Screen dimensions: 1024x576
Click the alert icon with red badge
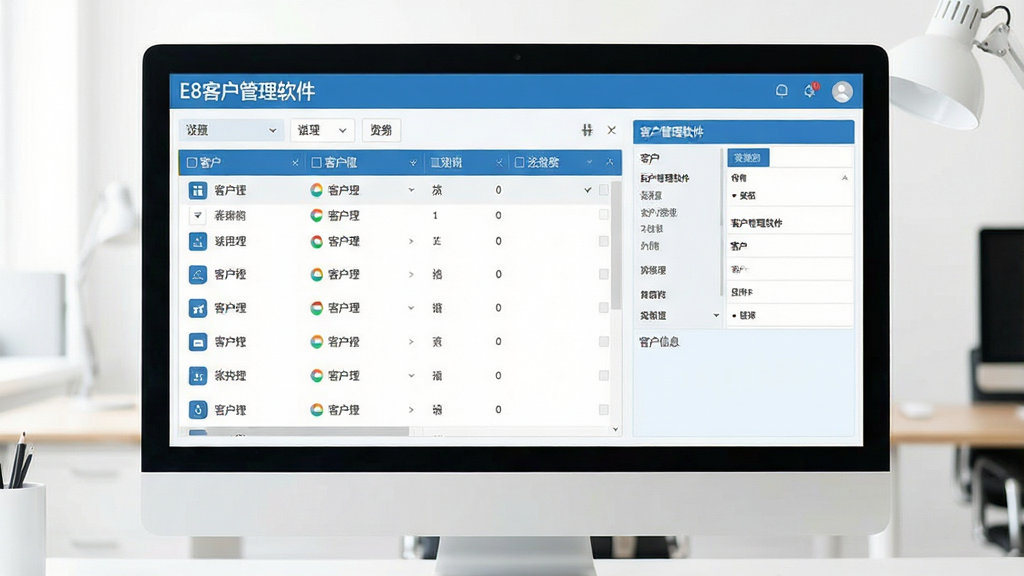pyautogui.click(x=810, y=90)
